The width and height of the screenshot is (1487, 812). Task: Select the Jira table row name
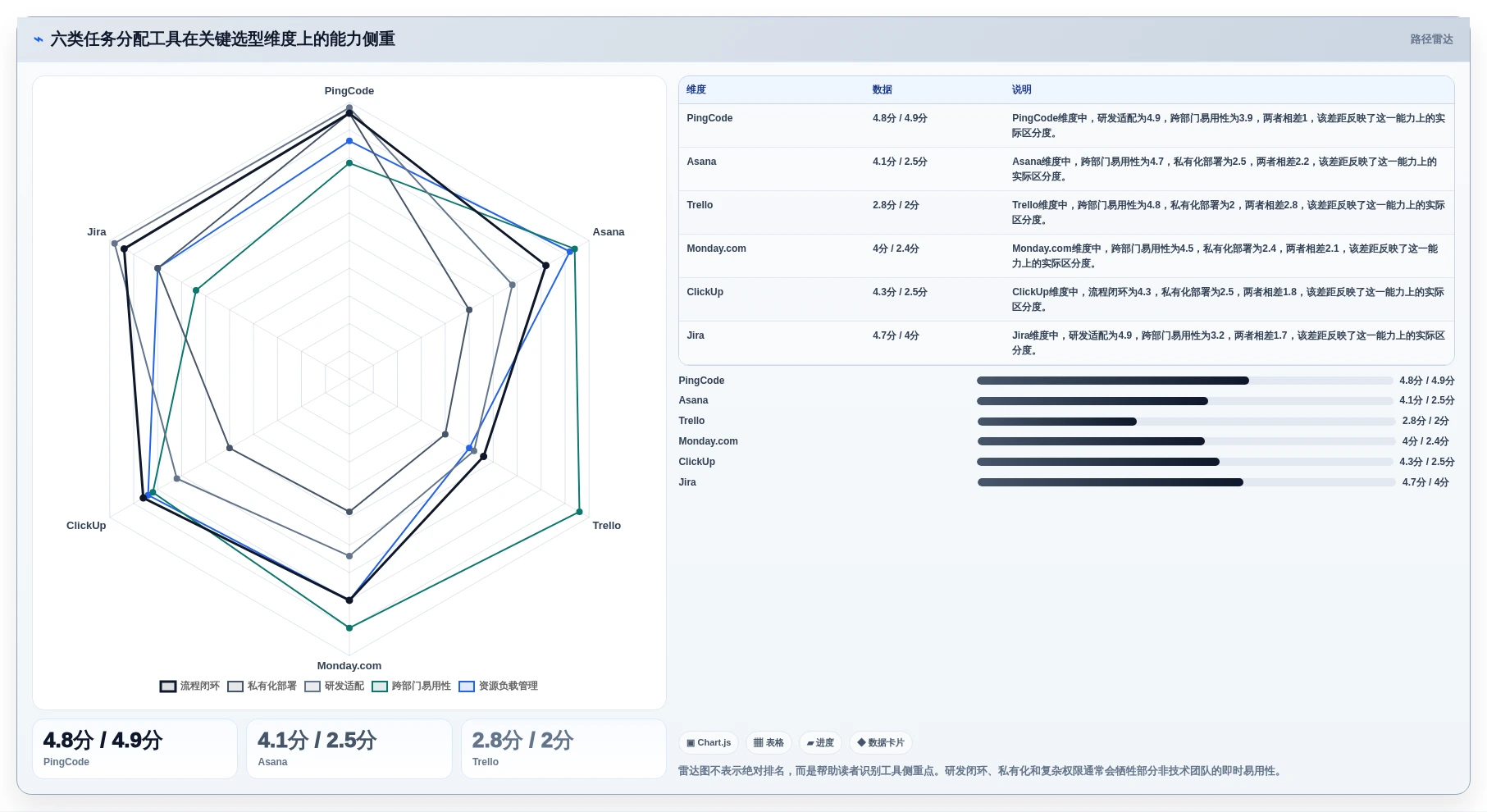696,335
